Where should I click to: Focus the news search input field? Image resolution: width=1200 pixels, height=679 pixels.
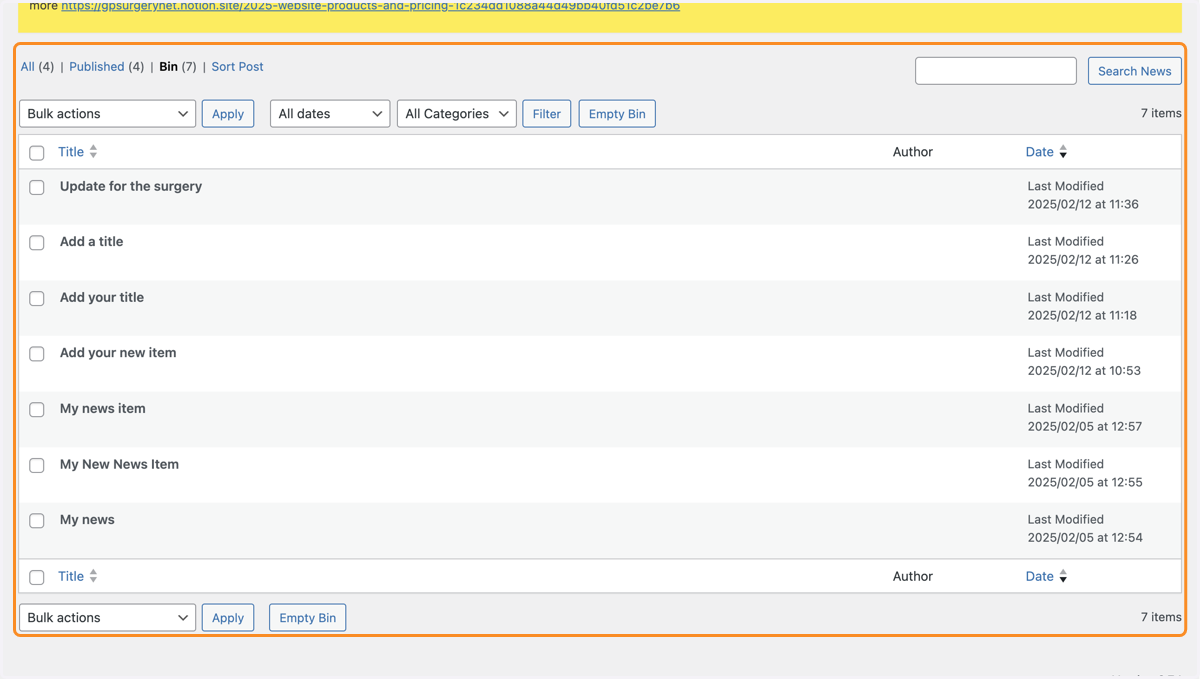[996, 71]
